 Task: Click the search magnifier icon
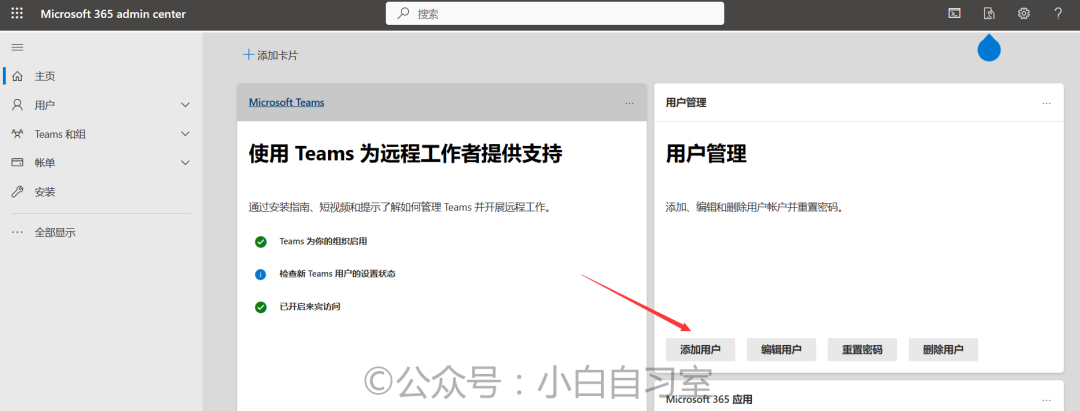click(x=404, y=13)
